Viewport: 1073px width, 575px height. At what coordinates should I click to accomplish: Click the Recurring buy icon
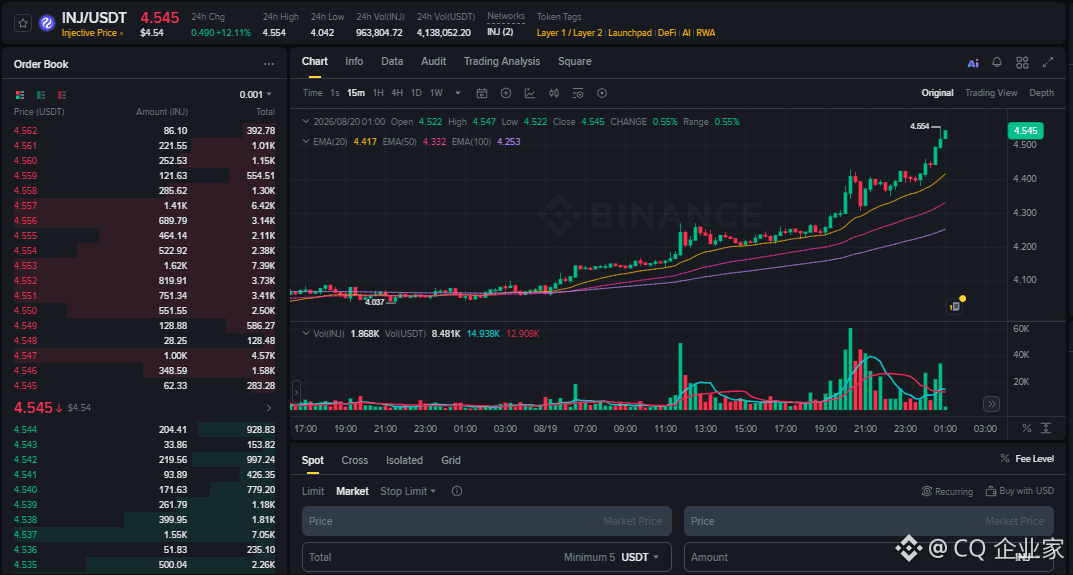[927, 491]
